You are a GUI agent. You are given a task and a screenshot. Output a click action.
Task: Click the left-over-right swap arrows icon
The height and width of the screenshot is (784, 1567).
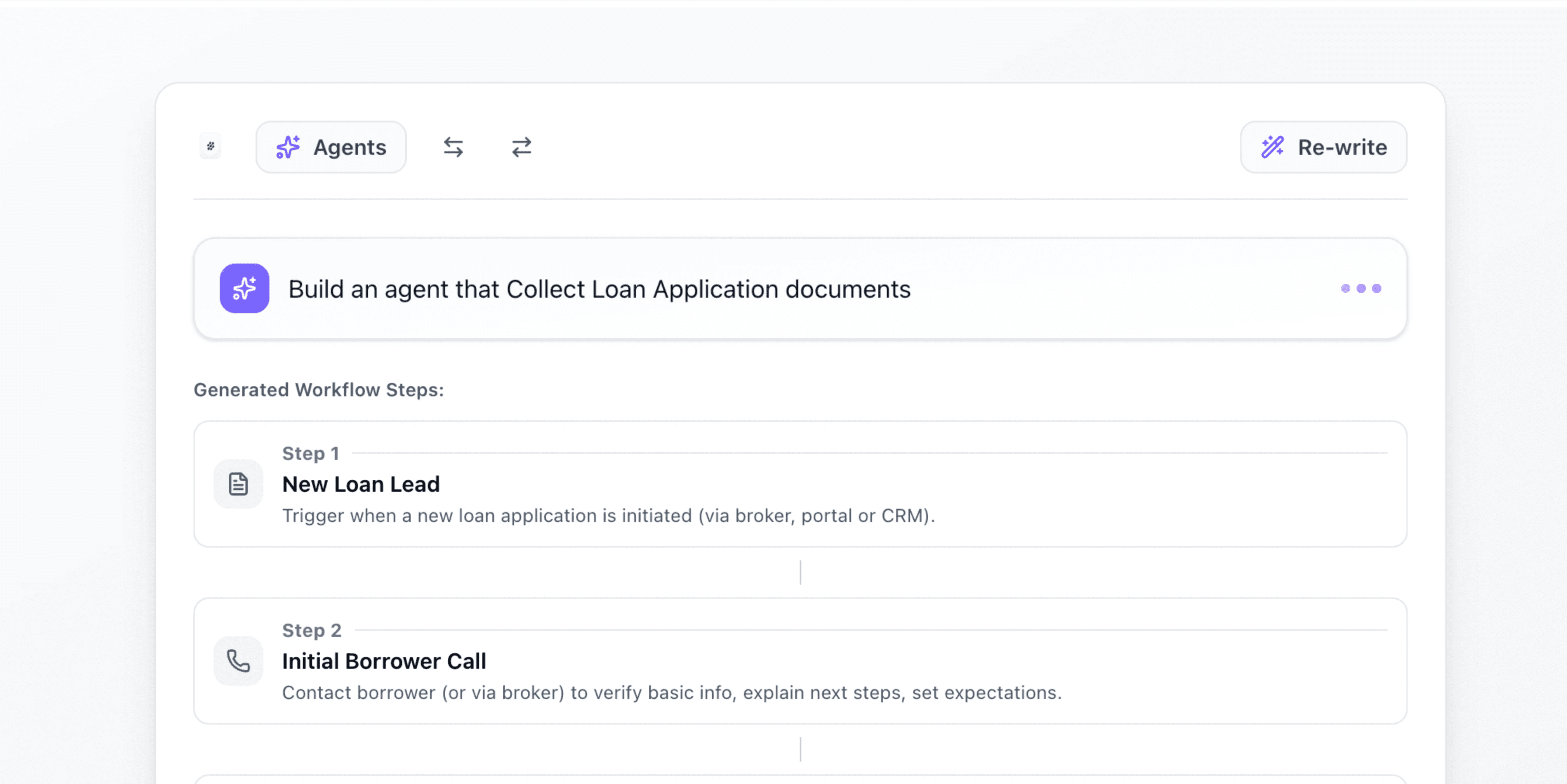[453, 147]
